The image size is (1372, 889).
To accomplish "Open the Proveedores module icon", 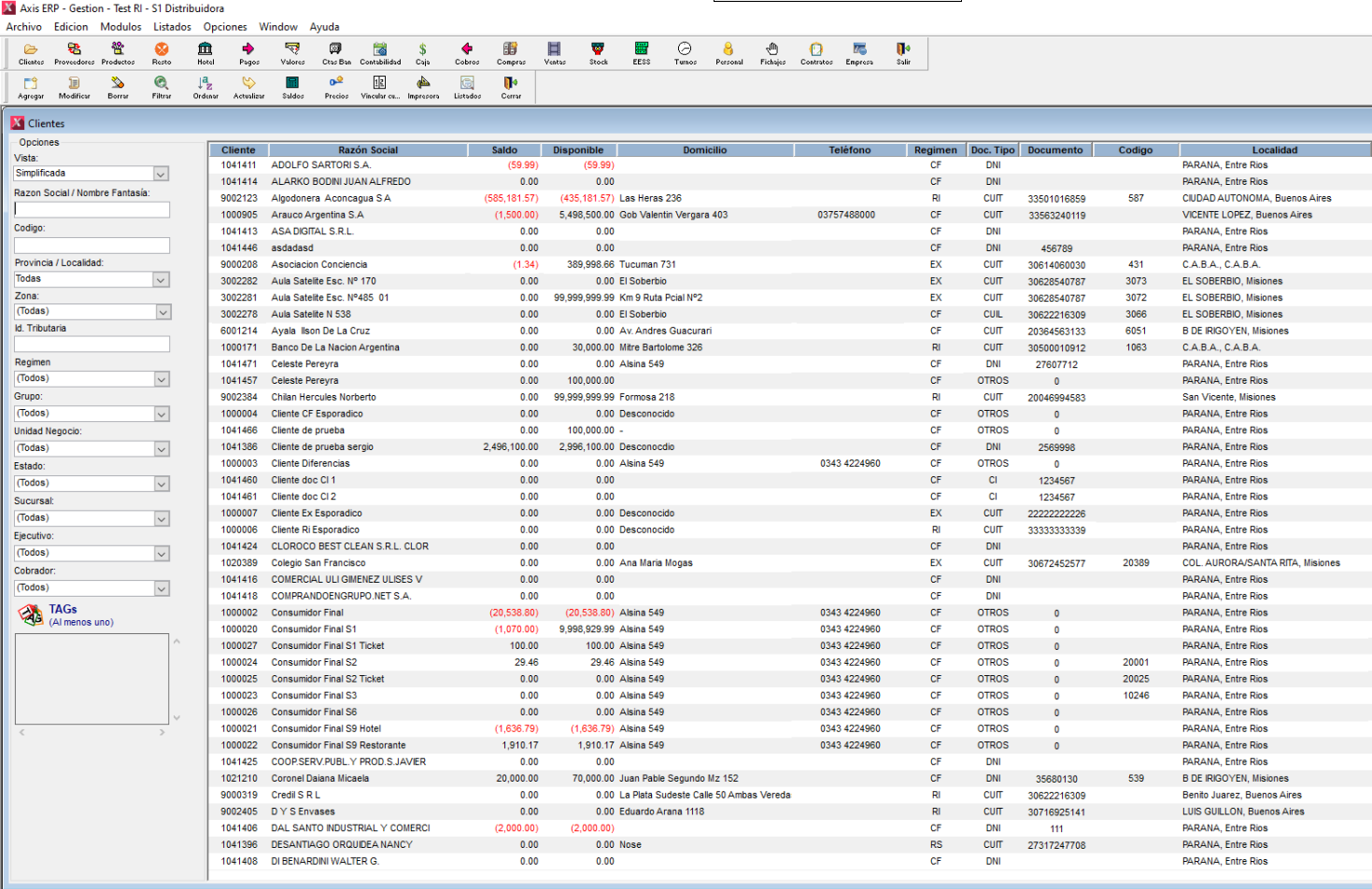I will [74, 52].
